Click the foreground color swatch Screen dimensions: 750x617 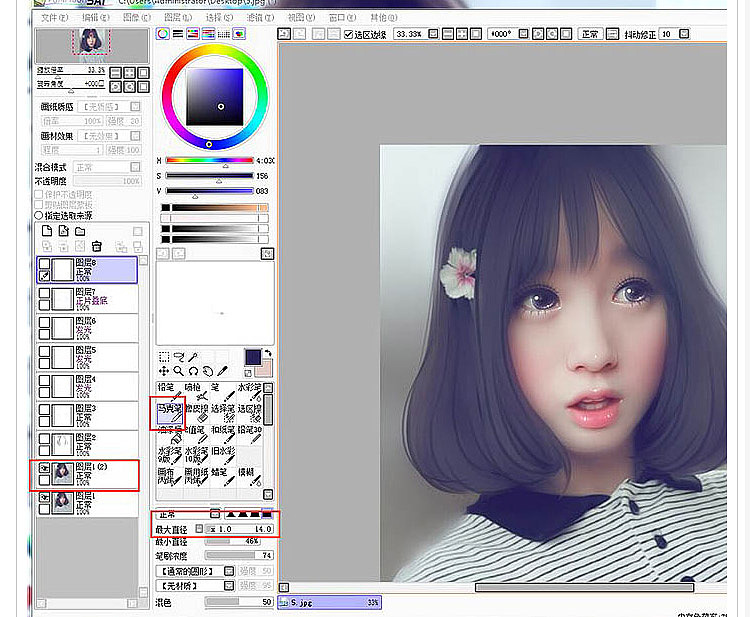(x=253, y=357)
